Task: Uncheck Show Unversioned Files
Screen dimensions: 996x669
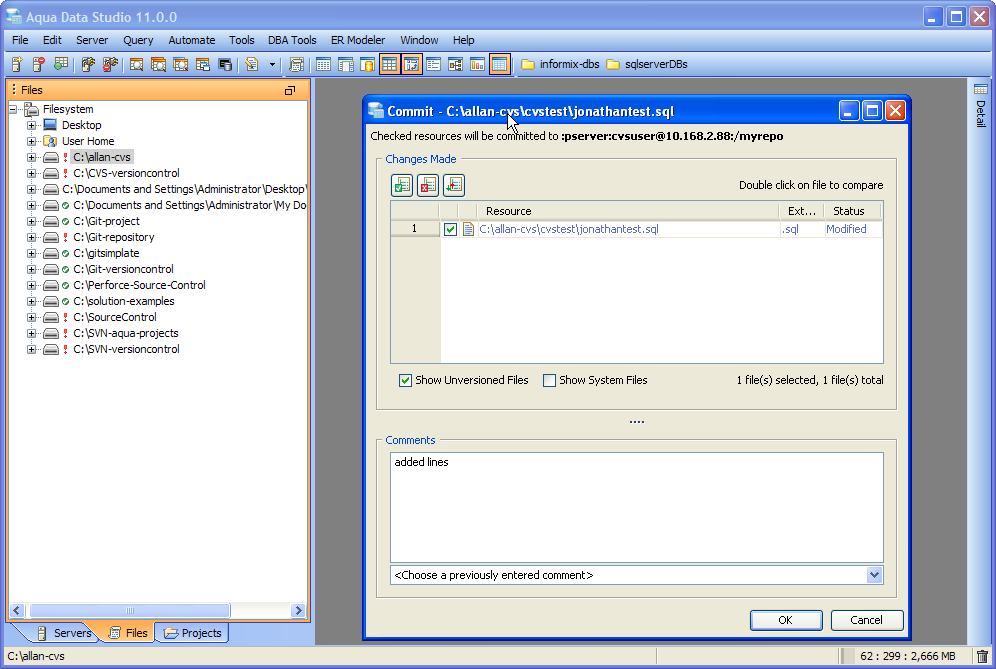Action: point(405,381)
